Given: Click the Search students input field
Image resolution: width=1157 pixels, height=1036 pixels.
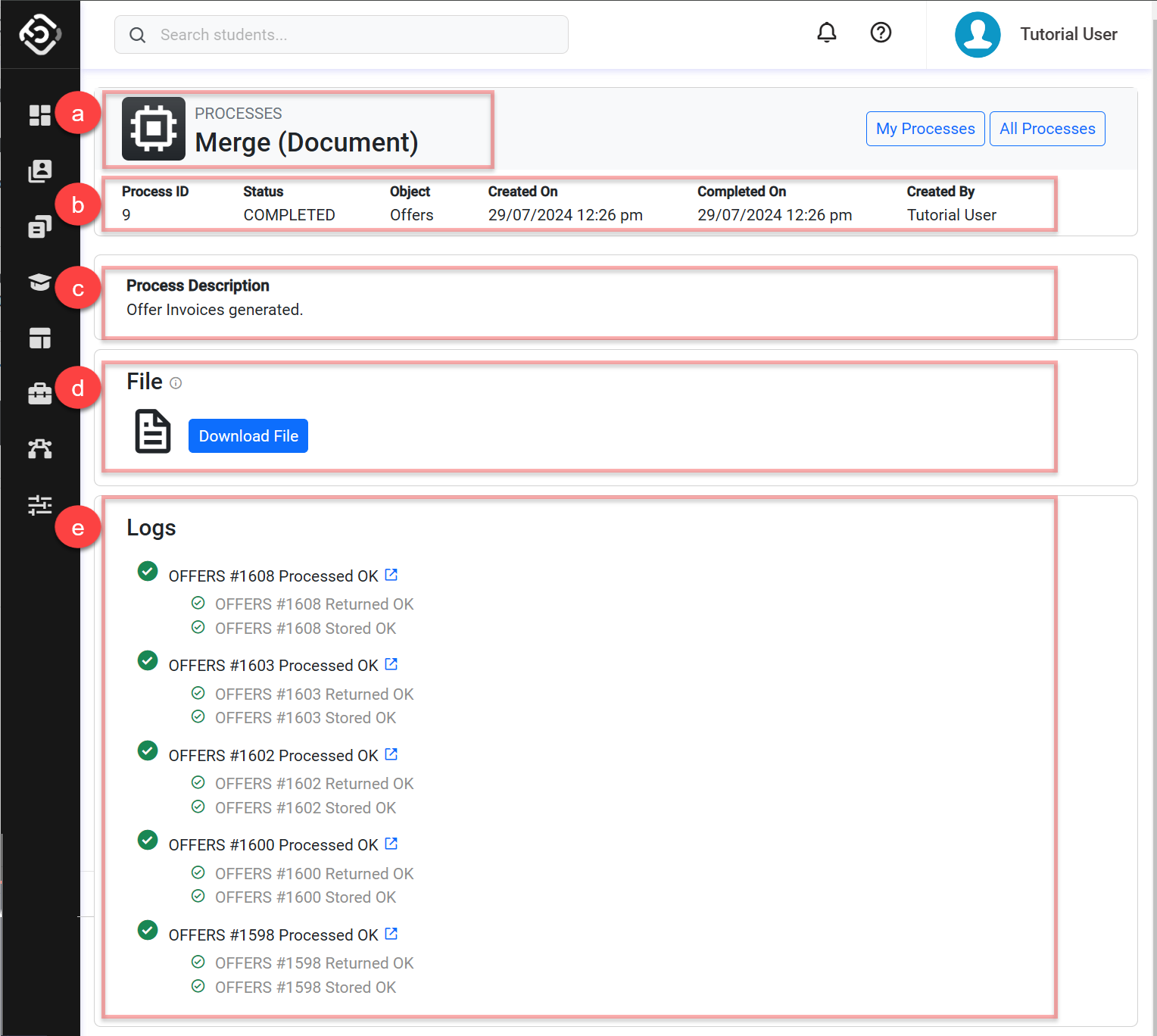Looking at the screenshot, I should click(341, 35).
